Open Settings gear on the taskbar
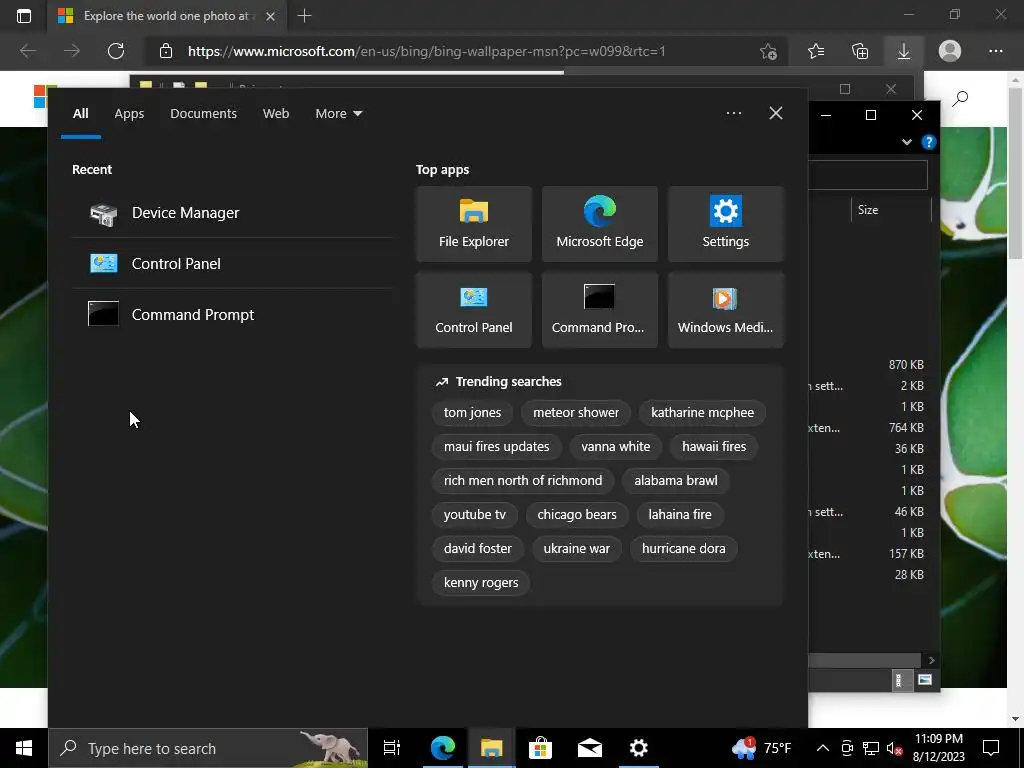Viewport: 1024px width, 768px height. [x=639, y=748]
